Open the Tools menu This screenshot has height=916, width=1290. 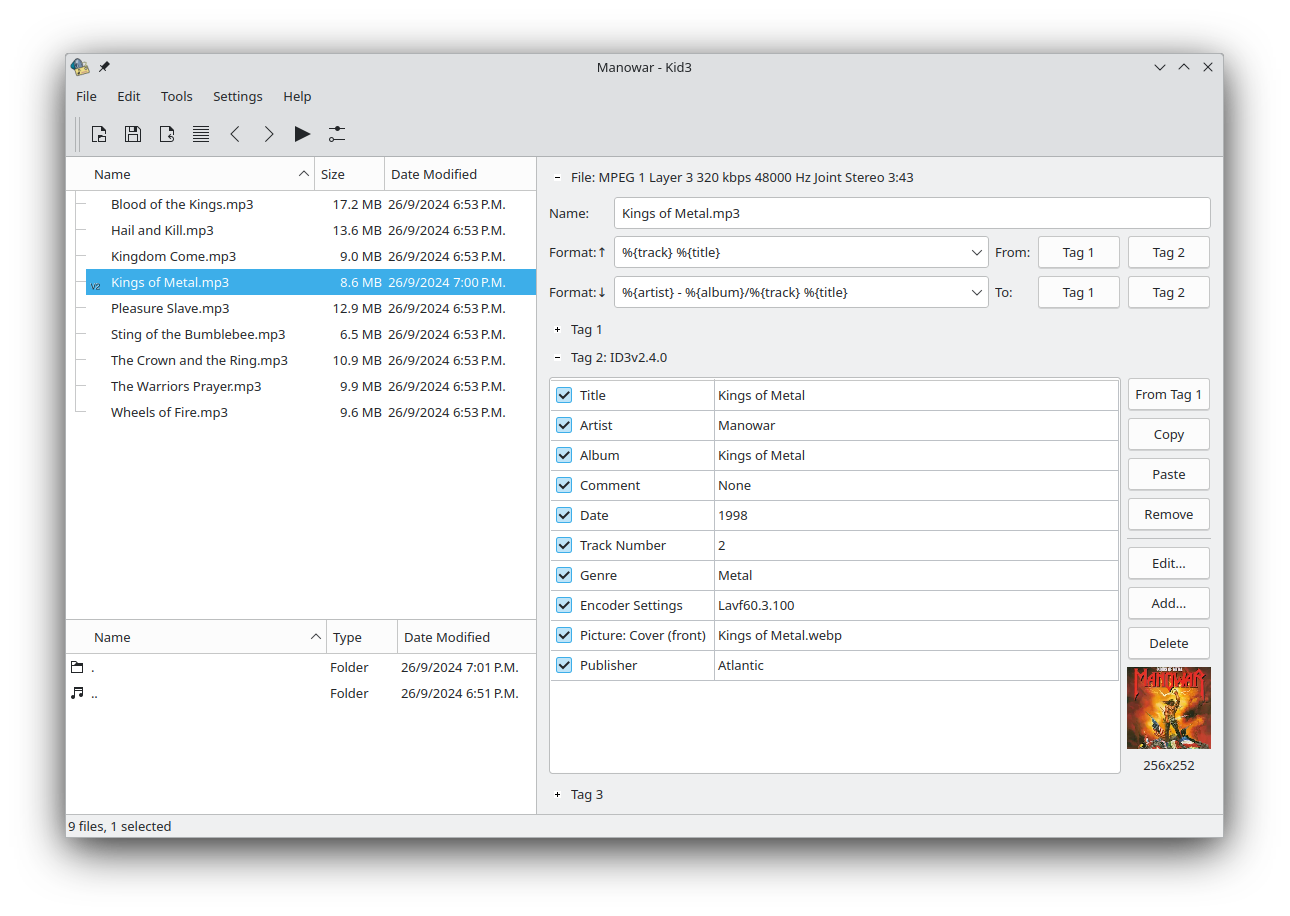[x=176, y=97]
